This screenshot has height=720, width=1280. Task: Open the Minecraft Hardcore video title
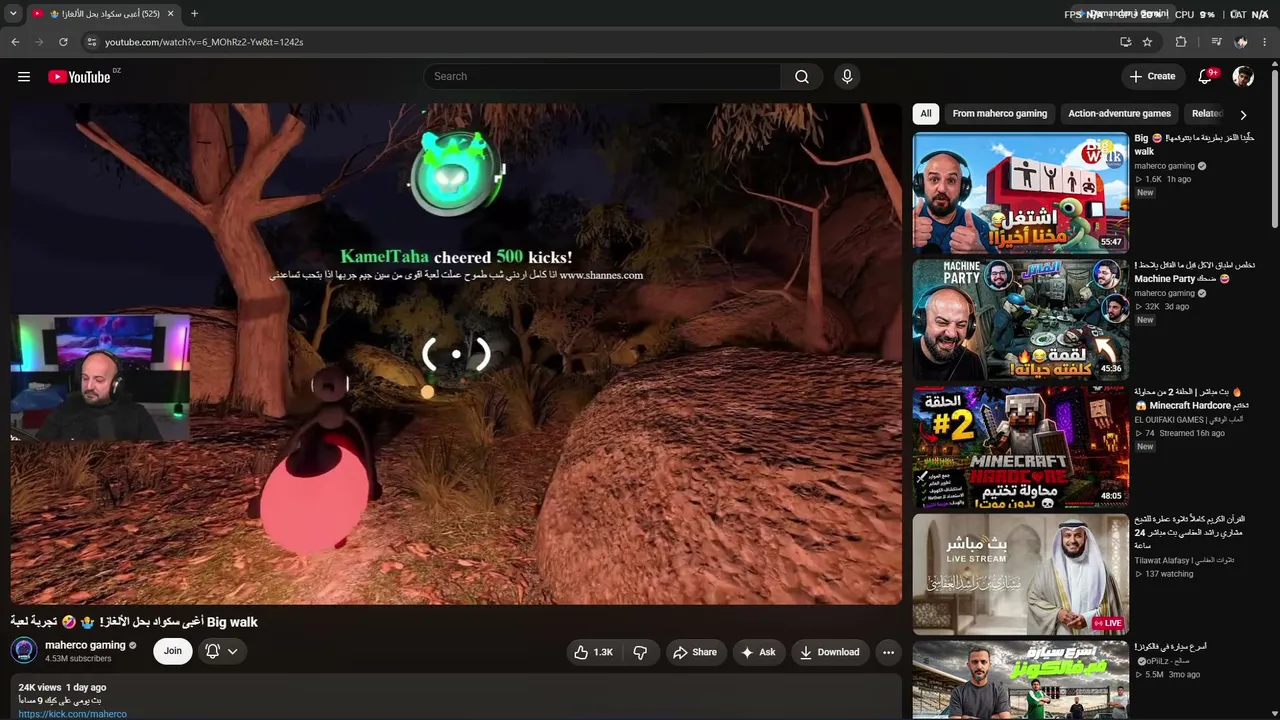1191,399
